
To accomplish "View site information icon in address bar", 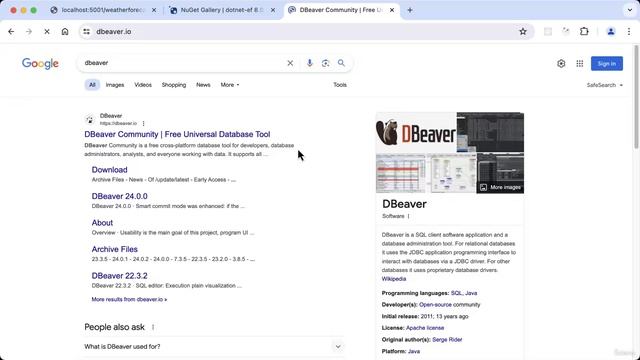I will click(86, 31).
